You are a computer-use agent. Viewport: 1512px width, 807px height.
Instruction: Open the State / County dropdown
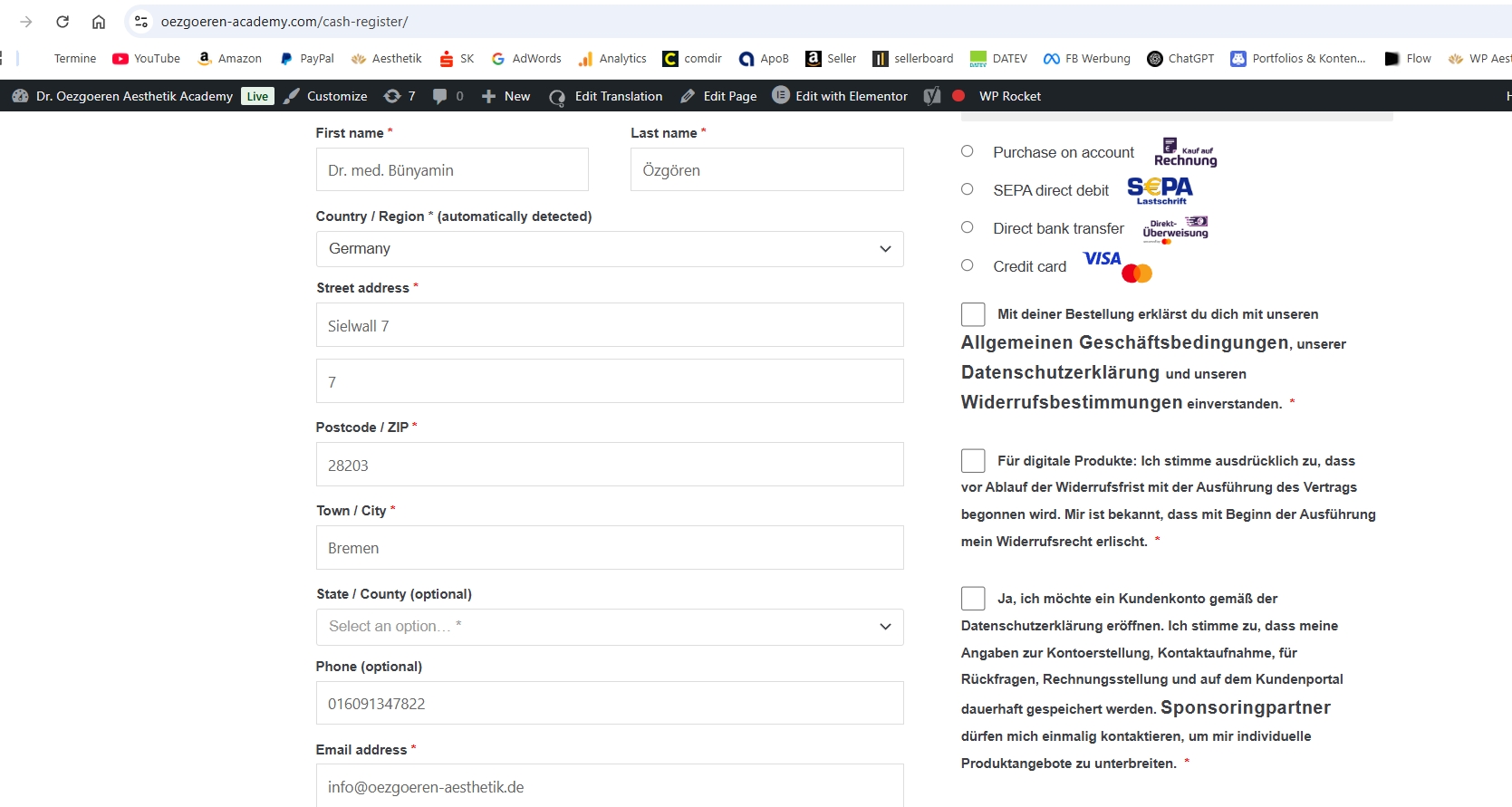tap(610, 627)
